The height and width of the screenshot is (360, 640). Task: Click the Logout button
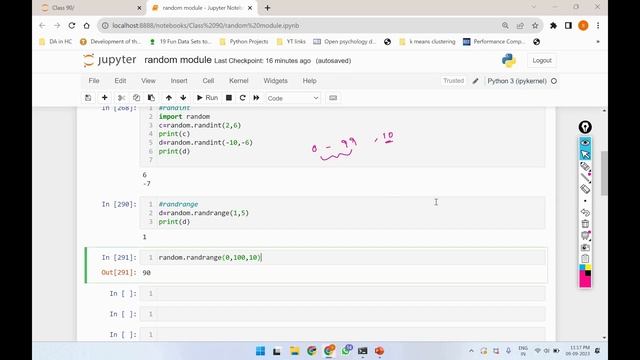(x=542, y=60)
